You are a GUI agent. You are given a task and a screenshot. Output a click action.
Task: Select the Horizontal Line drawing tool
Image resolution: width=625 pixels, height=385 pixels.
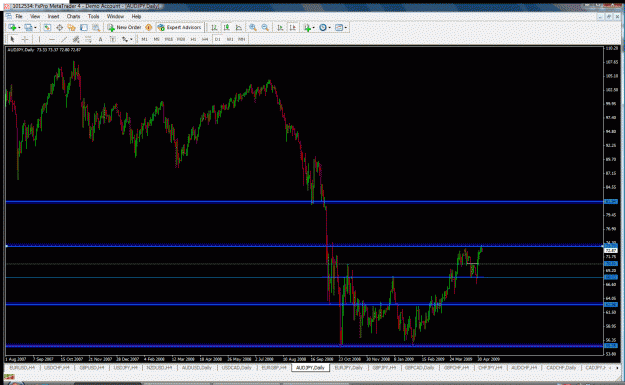[51, 39]
